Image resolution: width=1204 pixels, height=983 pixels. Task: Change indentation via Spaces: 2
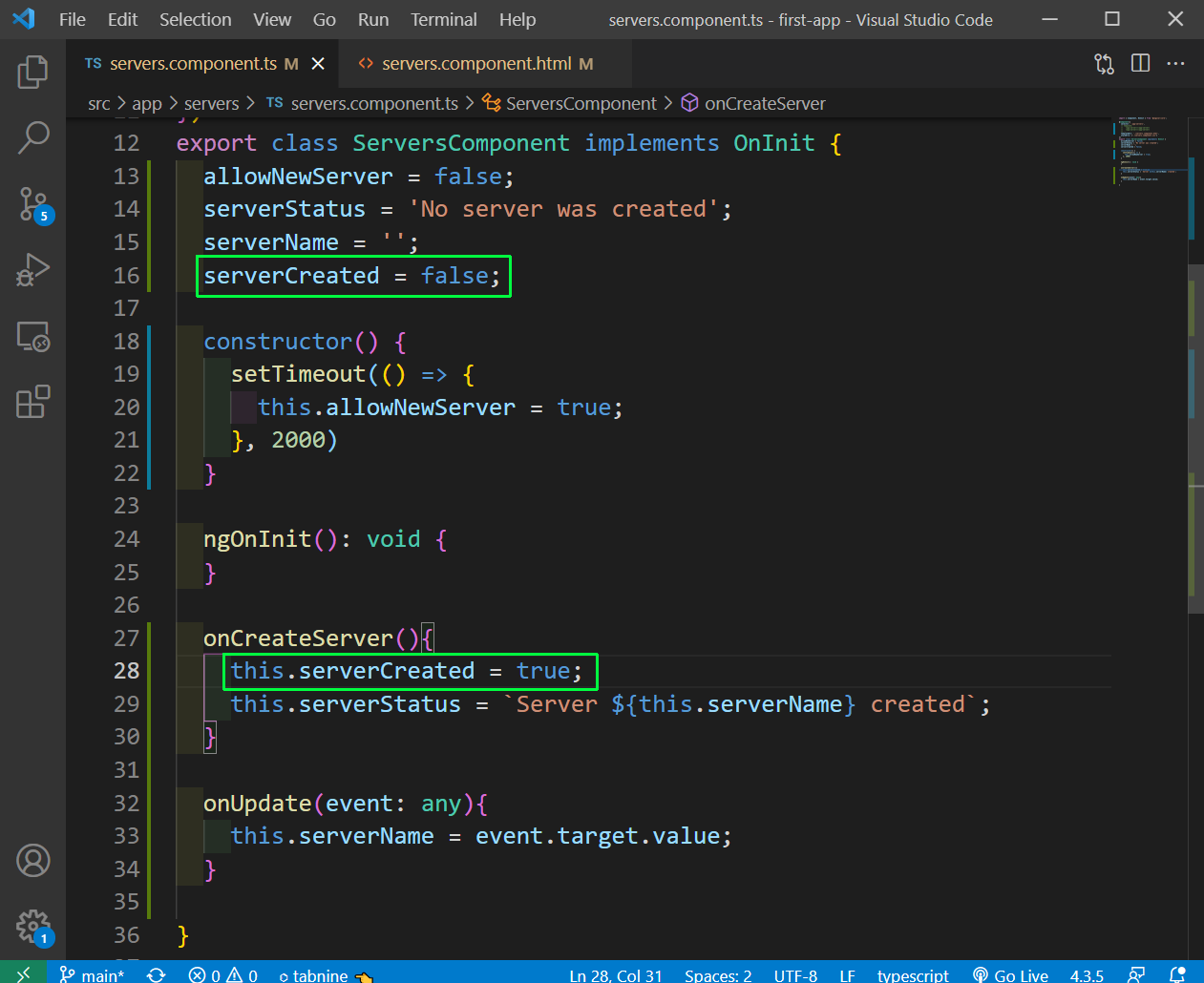click(718, 974)
